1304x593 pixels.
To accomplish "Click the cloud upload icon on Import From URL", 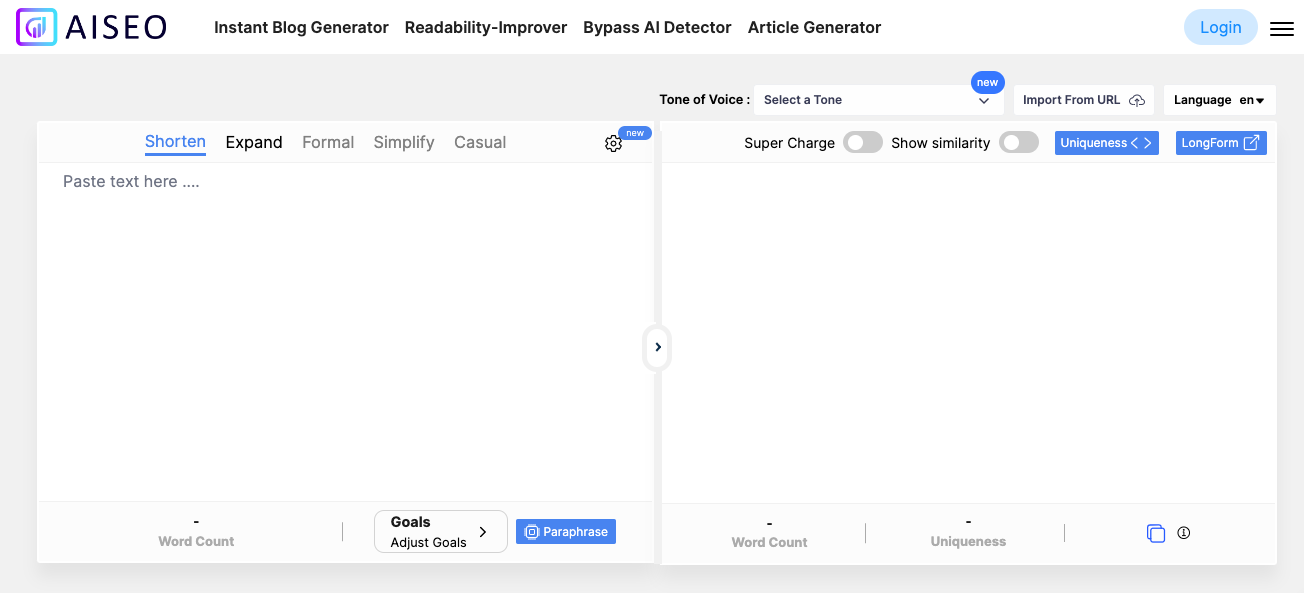I will (x=1137, y=100).
